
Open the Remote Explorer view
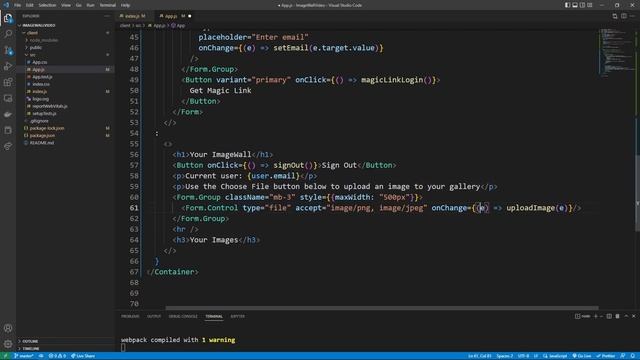[8, 98]
